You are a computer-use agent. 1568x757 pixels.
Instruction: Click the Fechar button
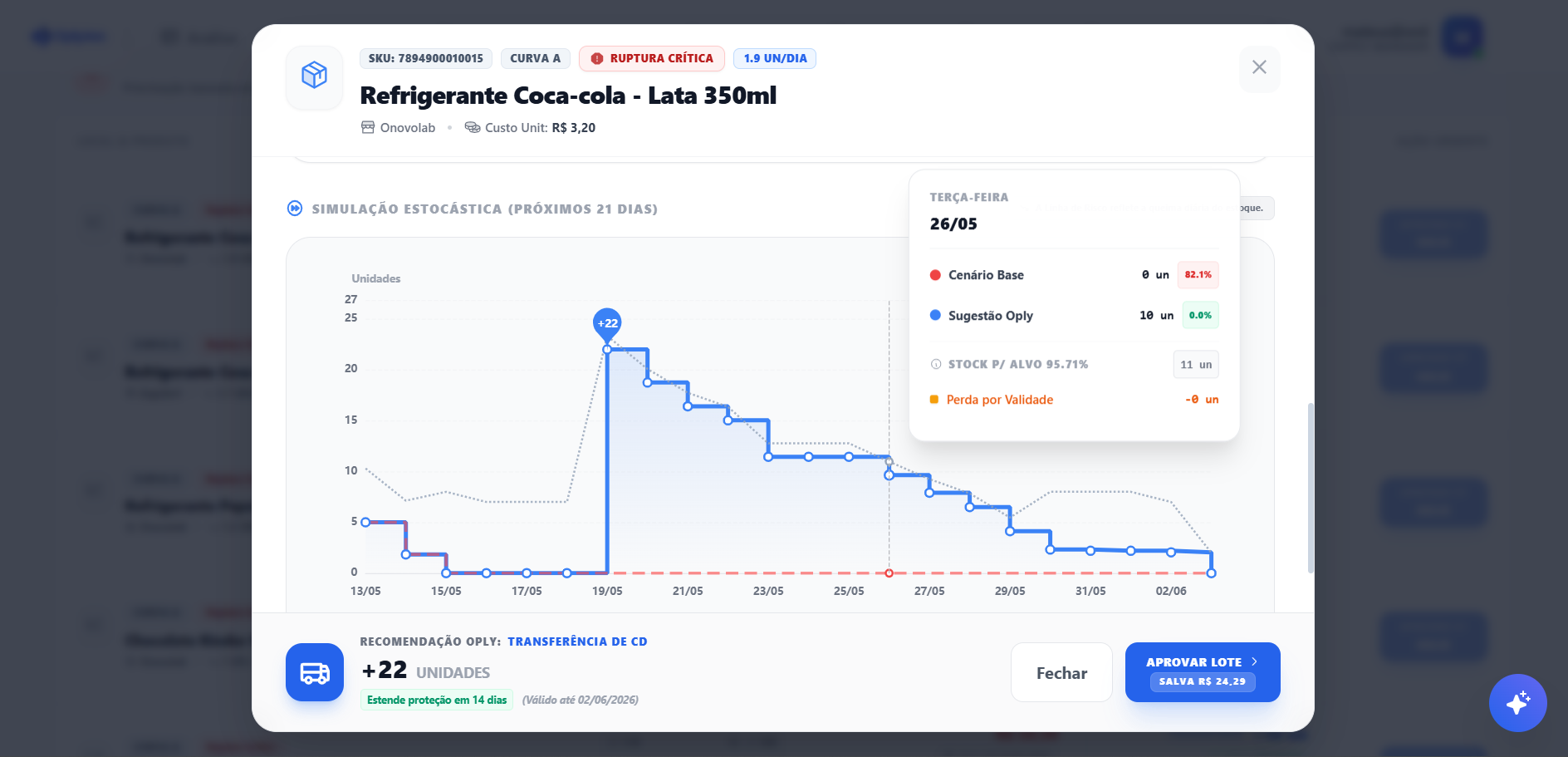pos(1061,673)
